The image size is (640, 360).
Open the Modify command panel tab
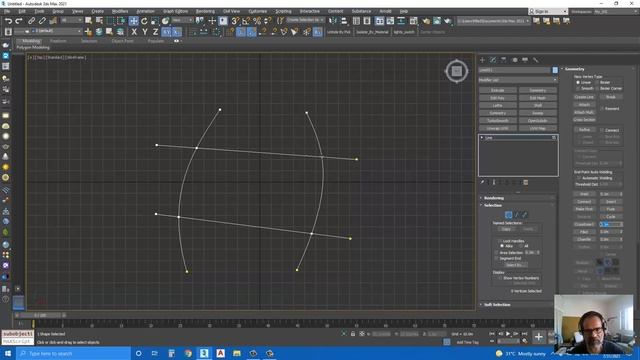pos(493,60)
